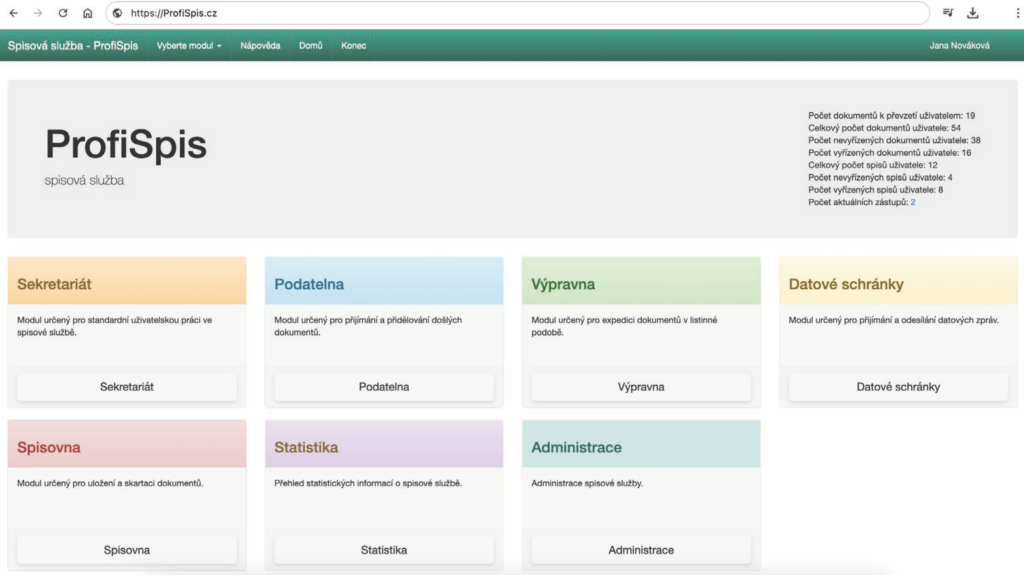Click Podatelna description about přijímání došlých dokumentů

pos(368,326)
